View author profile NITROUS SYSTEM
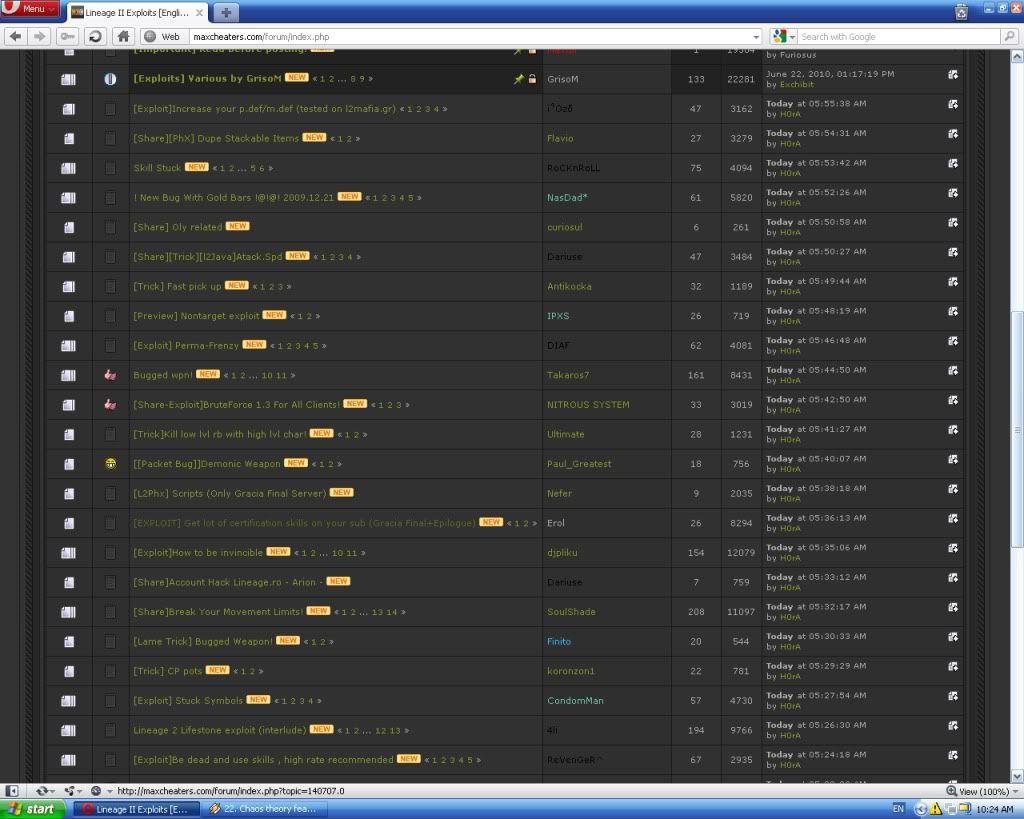This screenshot has width=1024, height=819. click(x=588, y=404)
